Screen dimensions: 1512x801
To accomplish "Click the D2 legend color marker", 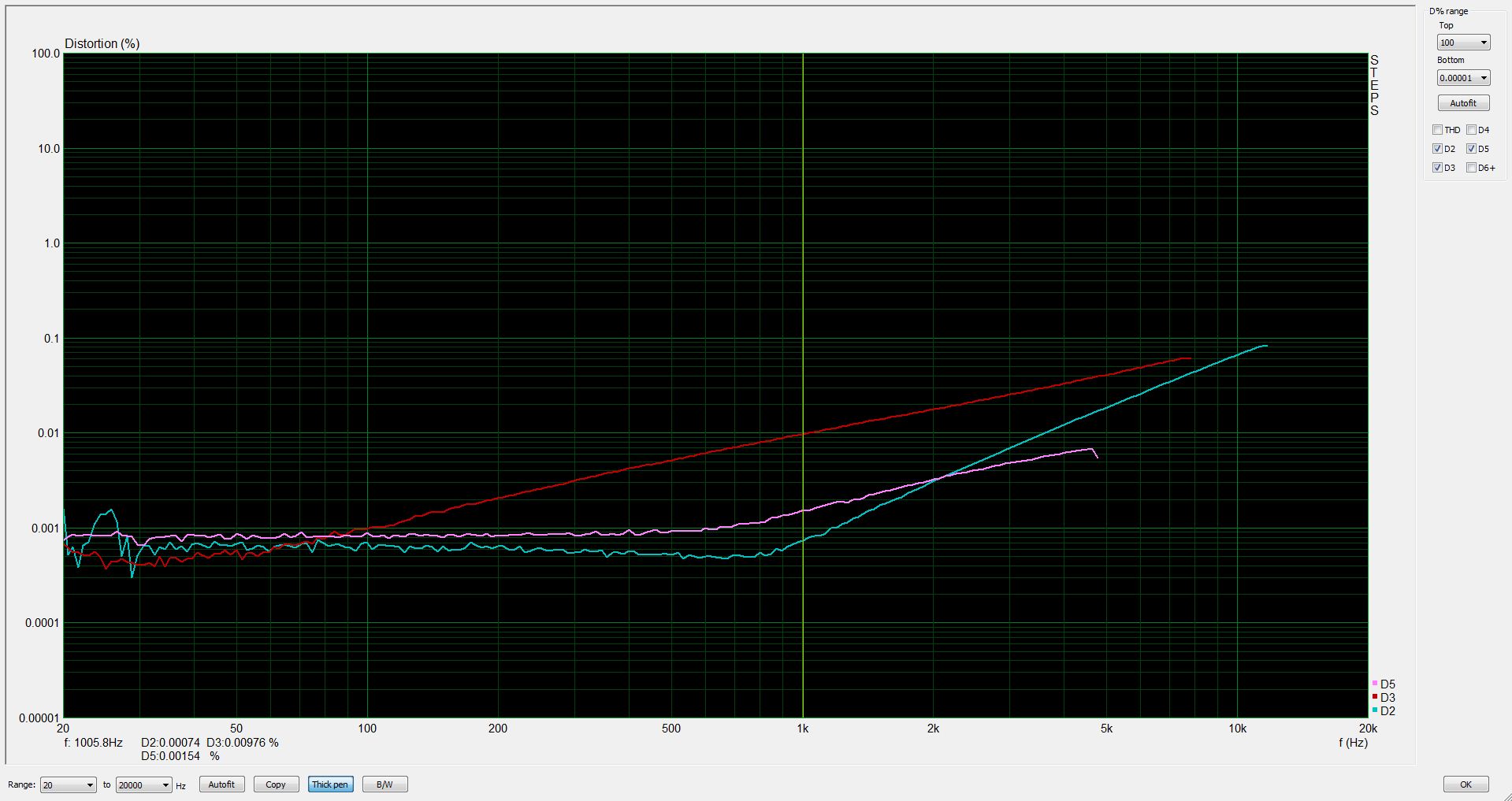I will (x=1374, y=710).
